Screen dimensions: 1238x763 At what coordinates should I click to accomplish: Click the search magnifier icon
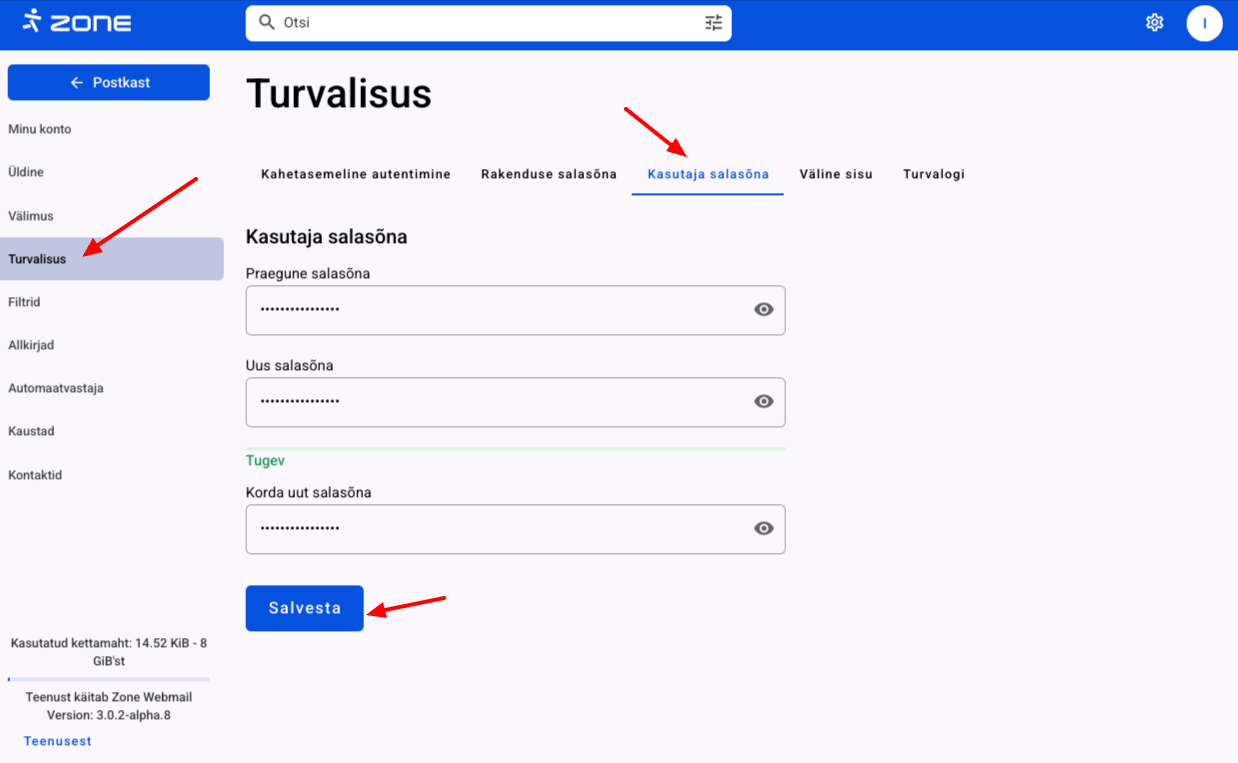point(266,23)
